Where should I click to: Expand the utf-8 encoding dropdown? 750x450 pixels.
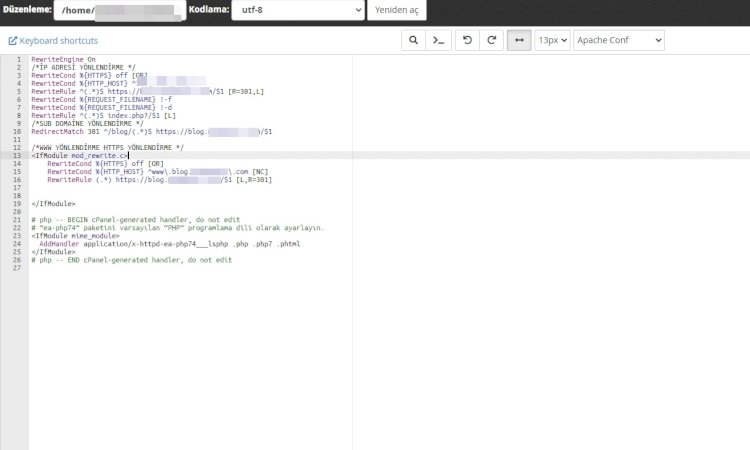pos(298,10)
